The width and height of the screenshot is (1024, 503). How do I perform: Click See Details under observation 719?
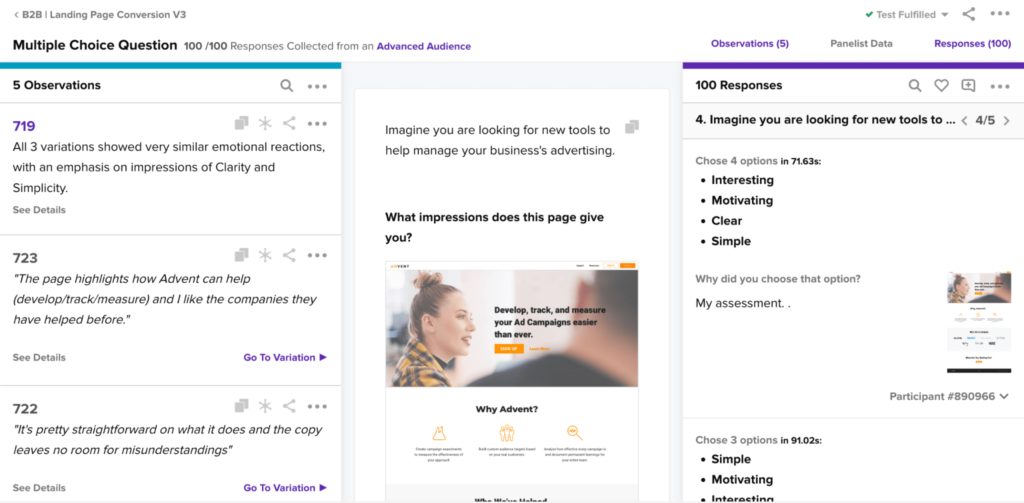point(39,210)
